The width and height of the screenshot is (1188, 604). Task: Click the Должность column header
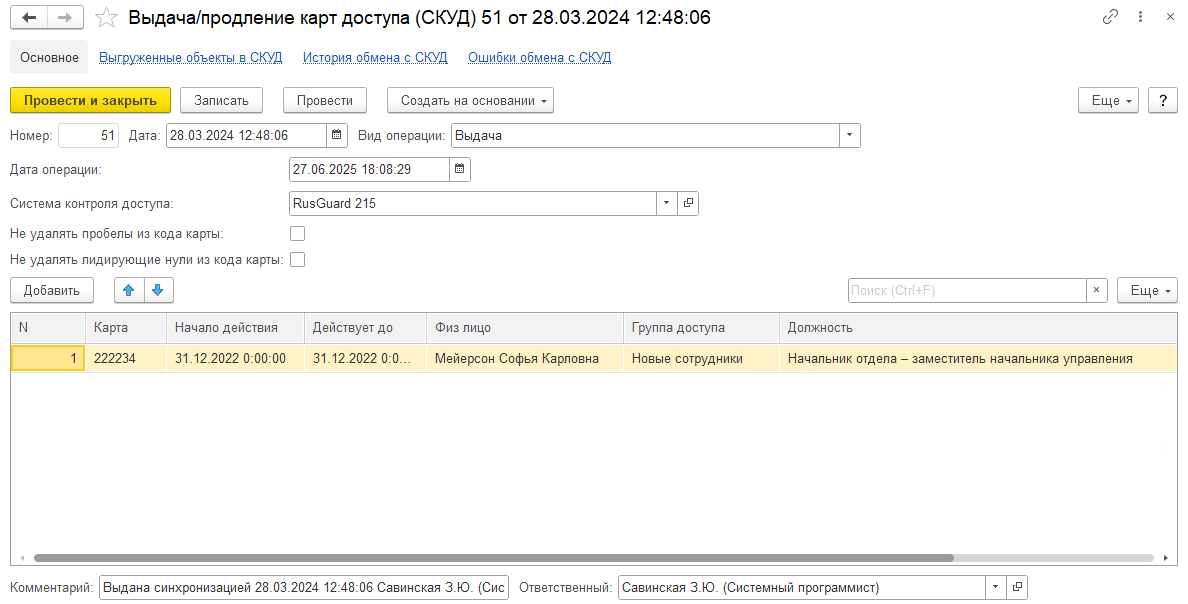(978, 327)
